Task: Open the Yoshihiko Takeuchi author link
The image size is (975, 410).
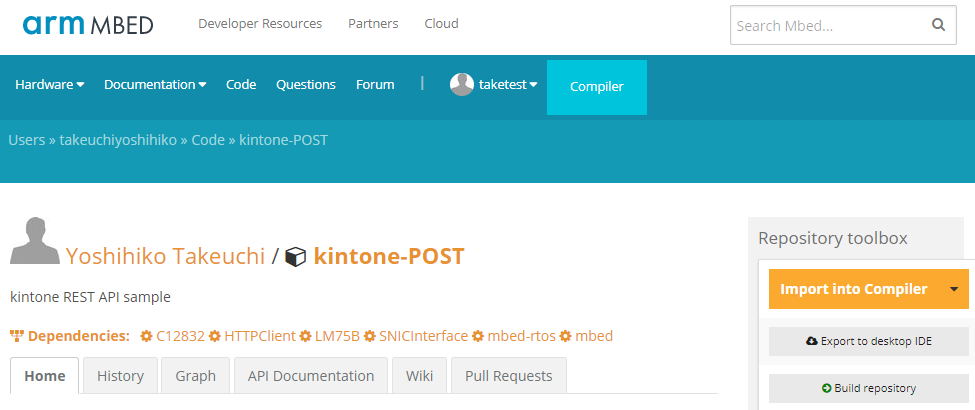Action: click(x=165, y=256)
